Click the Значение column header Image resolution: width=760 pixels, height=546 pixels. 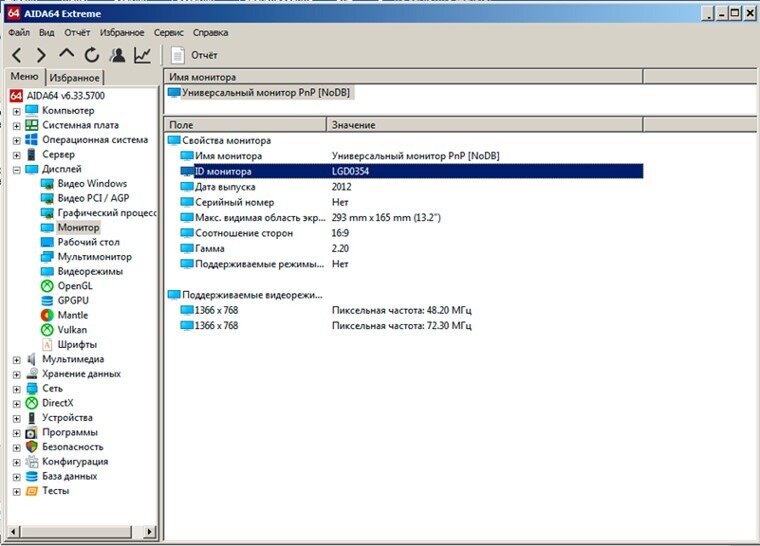click(x=485, y=125)
